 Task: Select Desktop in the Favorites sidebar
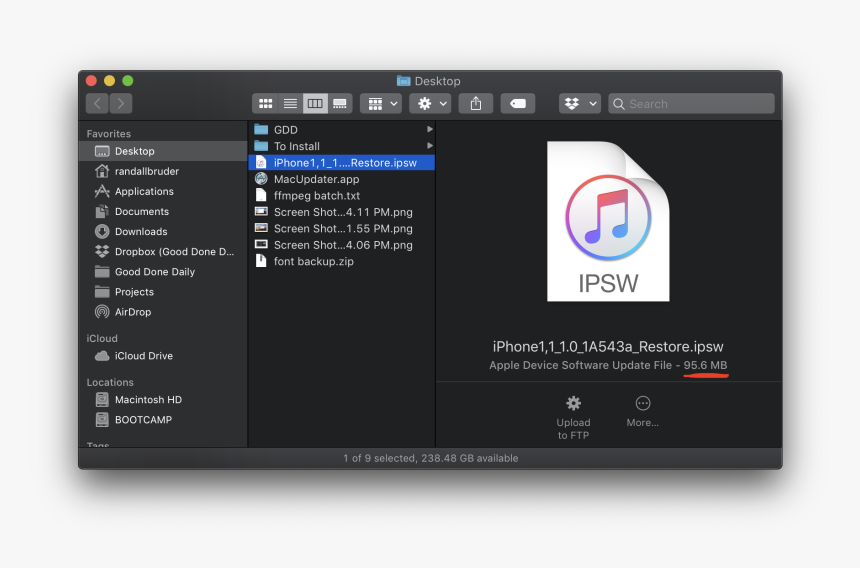(x=163, y=151)
